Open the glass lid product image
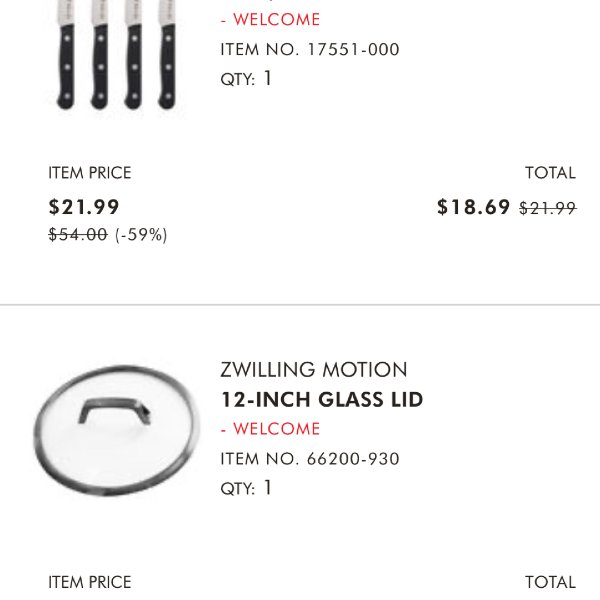Viewport: 600px width, 600px height. pos(116,431)
